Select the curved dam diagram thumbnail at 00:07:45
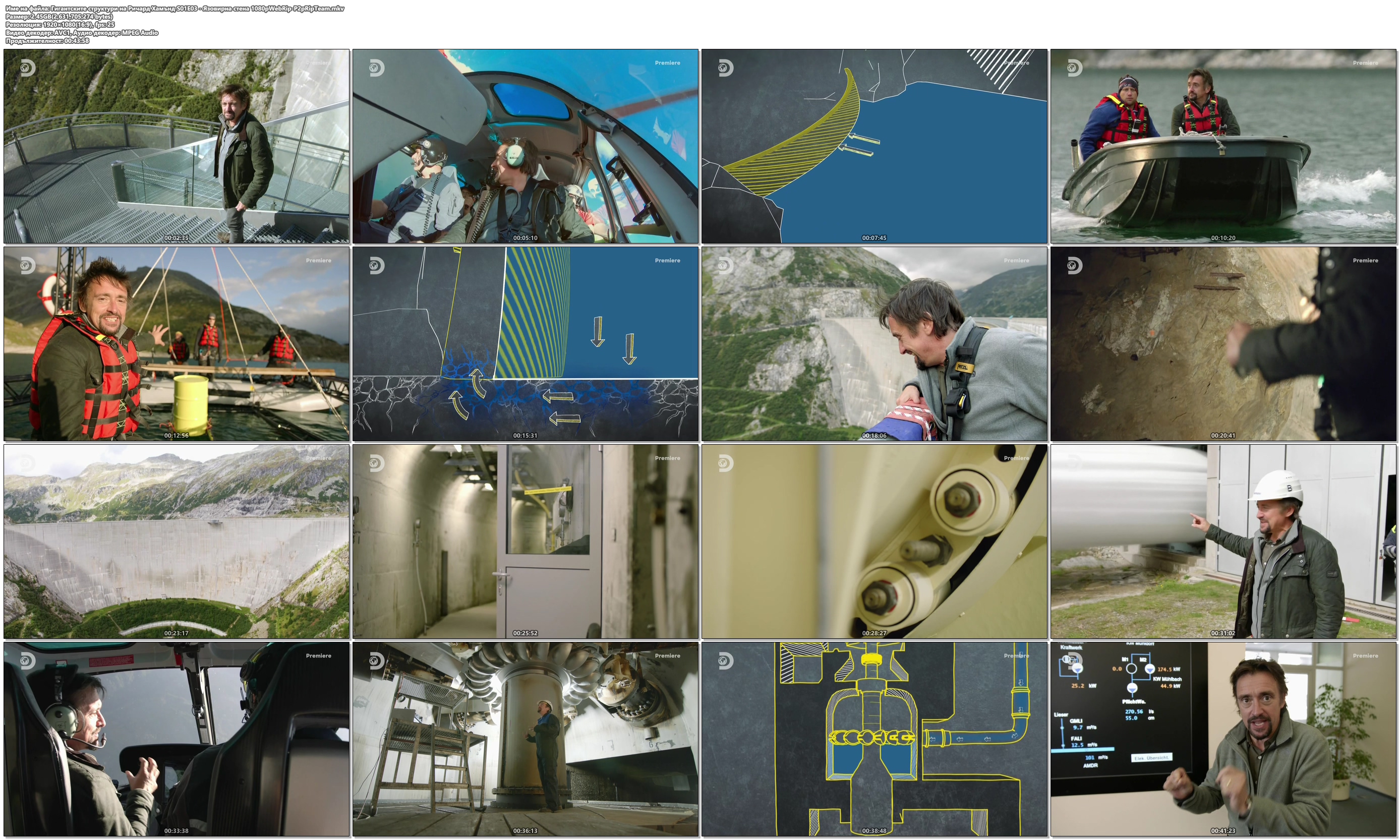Image resolution: width=1400 pixels, height=840 pixels. pyautogui.click(x=873, y=146)
